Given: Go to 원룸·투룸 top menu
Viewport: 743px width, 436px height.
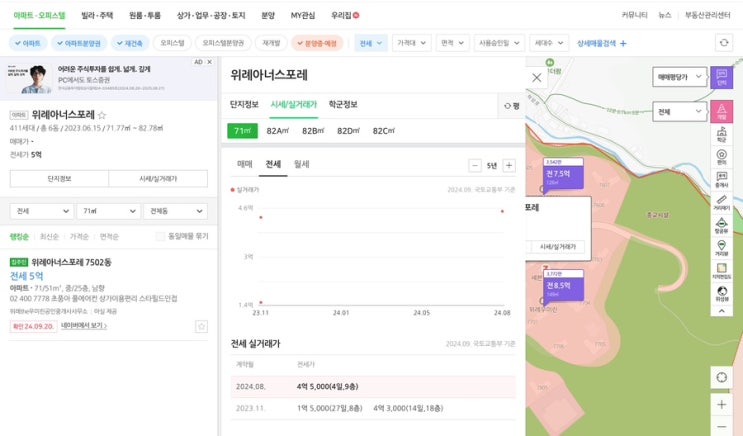Looking at the screenshot, I should [x=145, y=15].
